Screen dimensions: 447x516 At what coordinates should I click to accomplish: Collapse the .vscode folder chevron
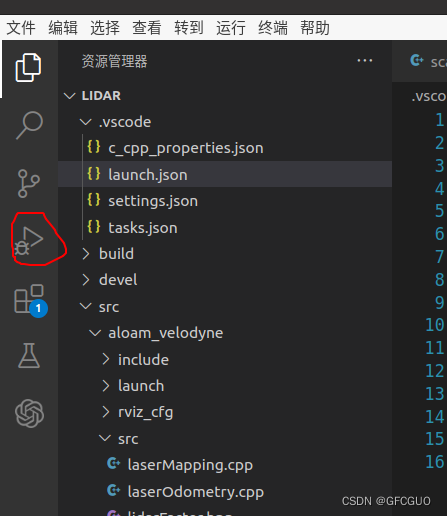coord(86,122)
